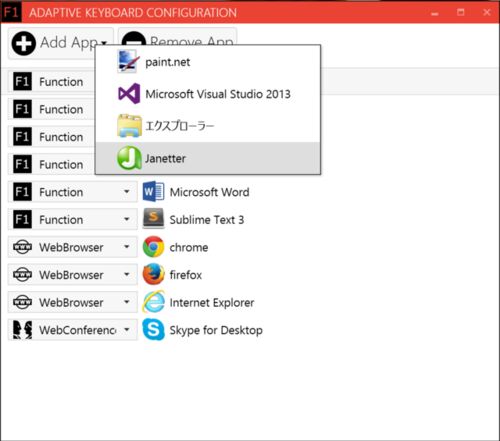The image size is (500, 441).
Task: Open the Function dropdown beside Microsoft Word
Action: 73,192
